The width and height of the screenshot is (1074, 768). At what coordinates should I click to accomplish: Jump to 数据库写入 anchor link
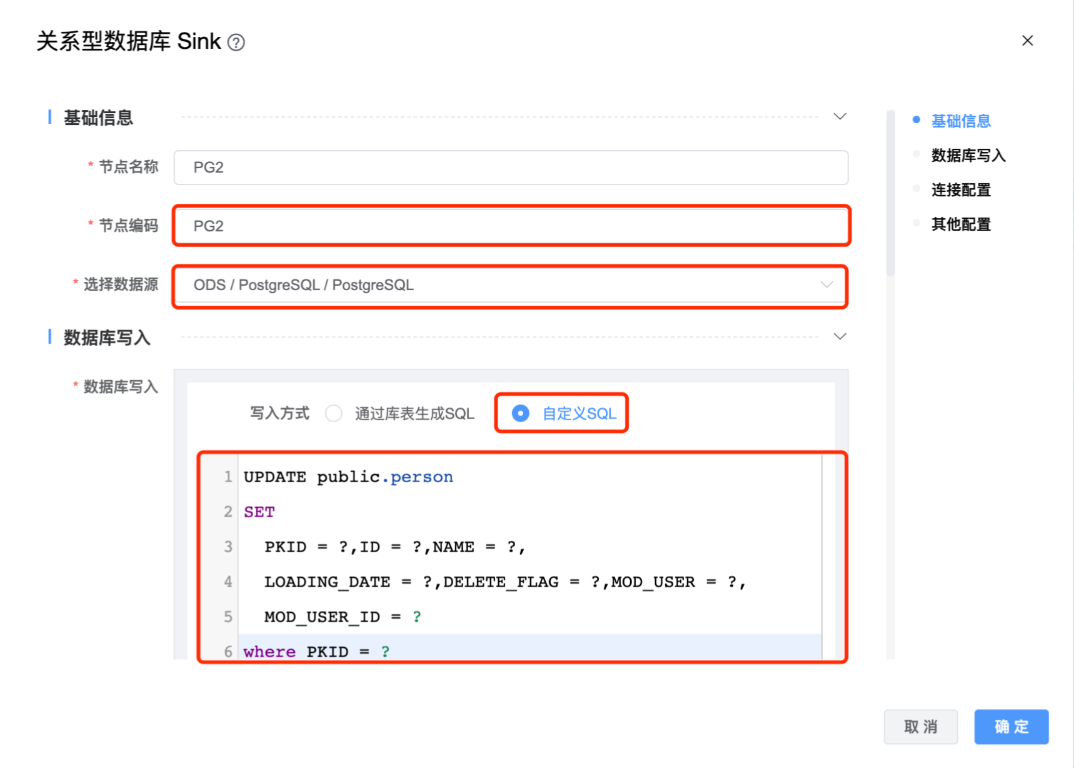point(968,155)
